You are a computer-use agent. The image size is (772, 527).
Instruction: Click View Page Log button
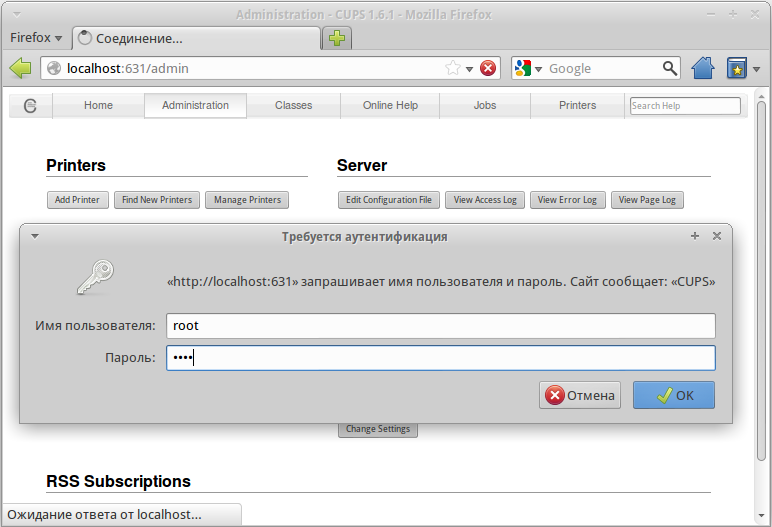point(647,200)
